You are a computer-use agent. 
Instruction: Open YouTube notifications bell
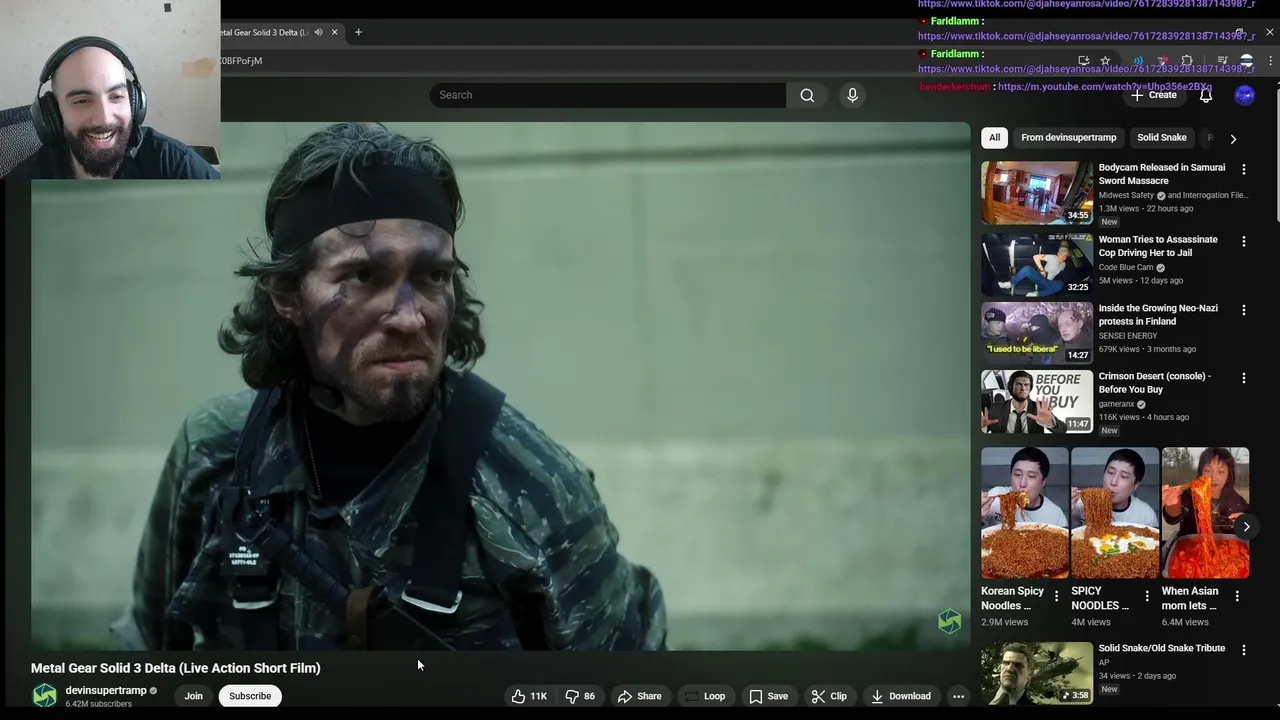coord(1206,95)
